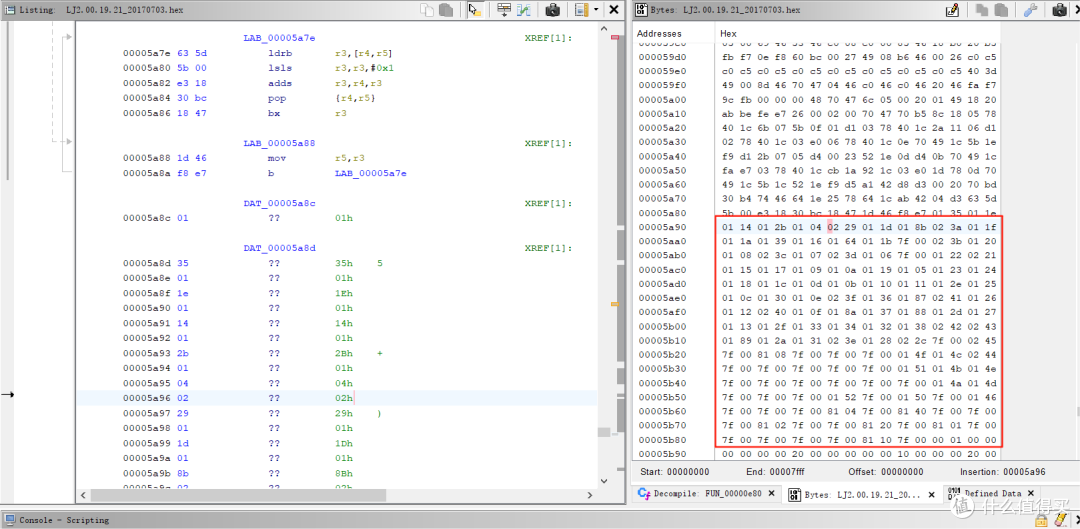Click adds instruction at 00005a82

[x=279, y=83]
